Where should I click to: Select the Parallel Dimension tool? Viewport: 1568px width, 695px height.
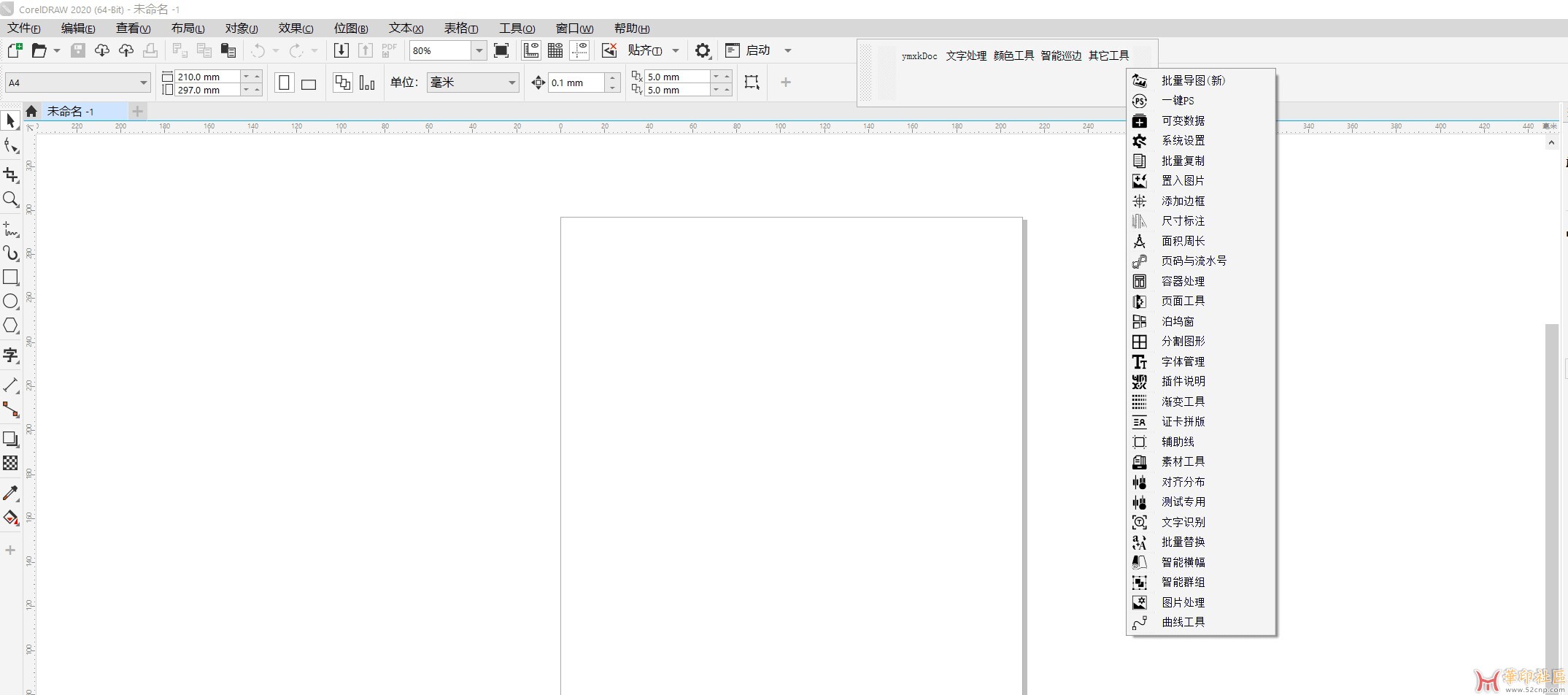(10, 385)
